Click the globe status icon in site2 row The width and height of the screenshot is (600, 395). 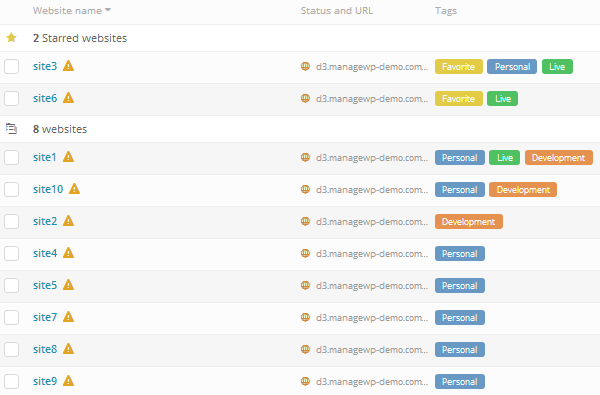305,221
